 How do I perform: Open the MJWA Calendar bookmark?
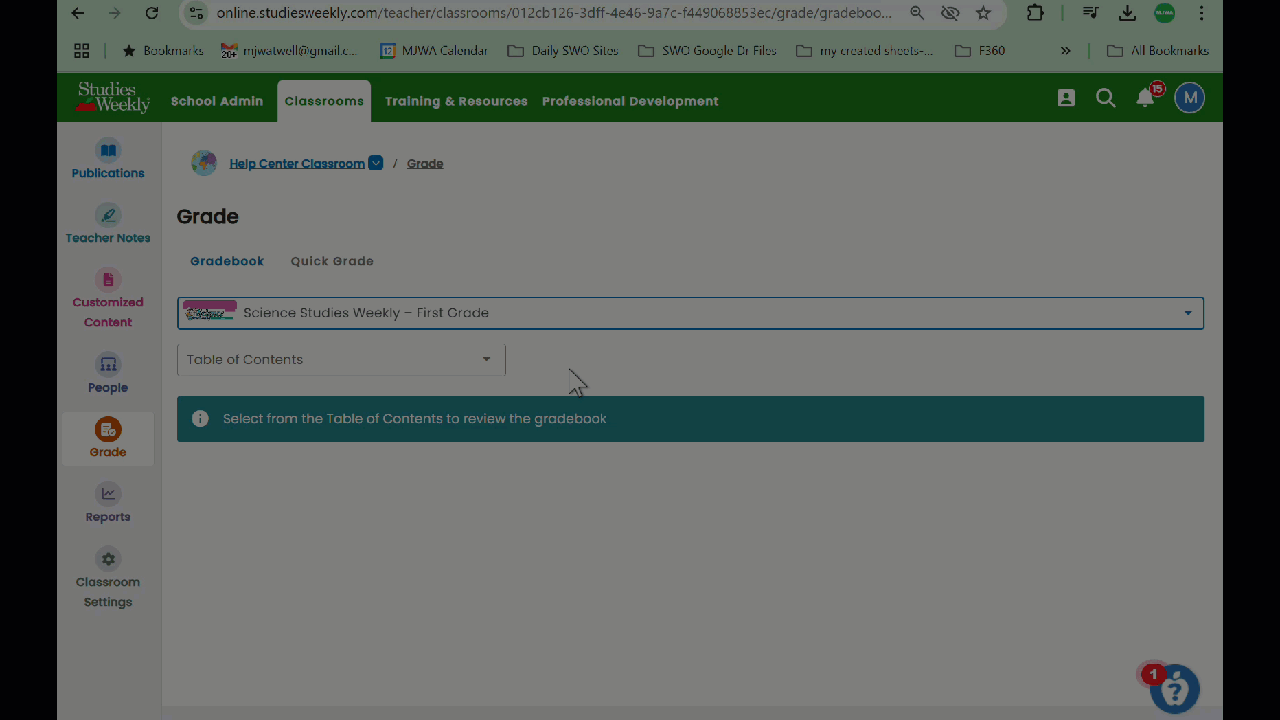(433, 50)
